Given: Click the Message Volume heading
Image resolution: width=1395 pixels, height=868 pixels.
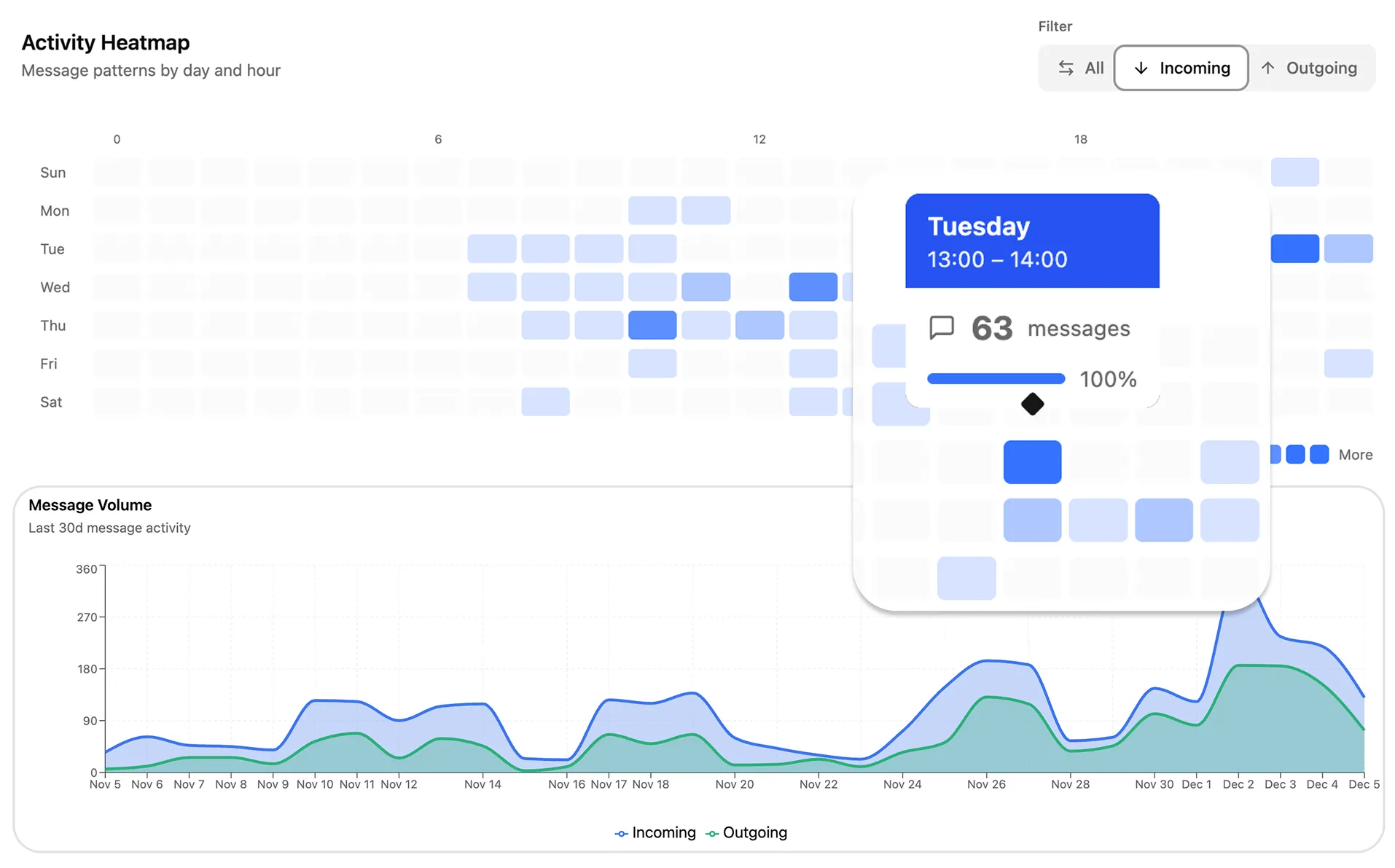Looking at the screenshot, I should point(90,504).
